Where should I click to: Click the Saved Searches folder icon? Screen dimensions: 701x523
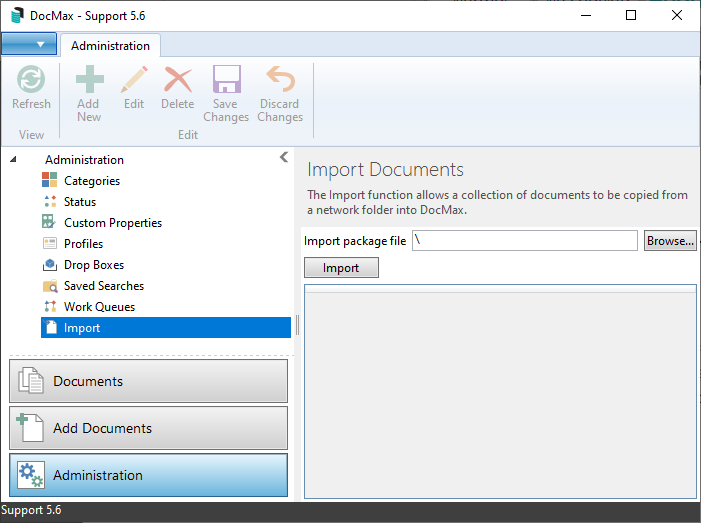[x=50, y=286]
